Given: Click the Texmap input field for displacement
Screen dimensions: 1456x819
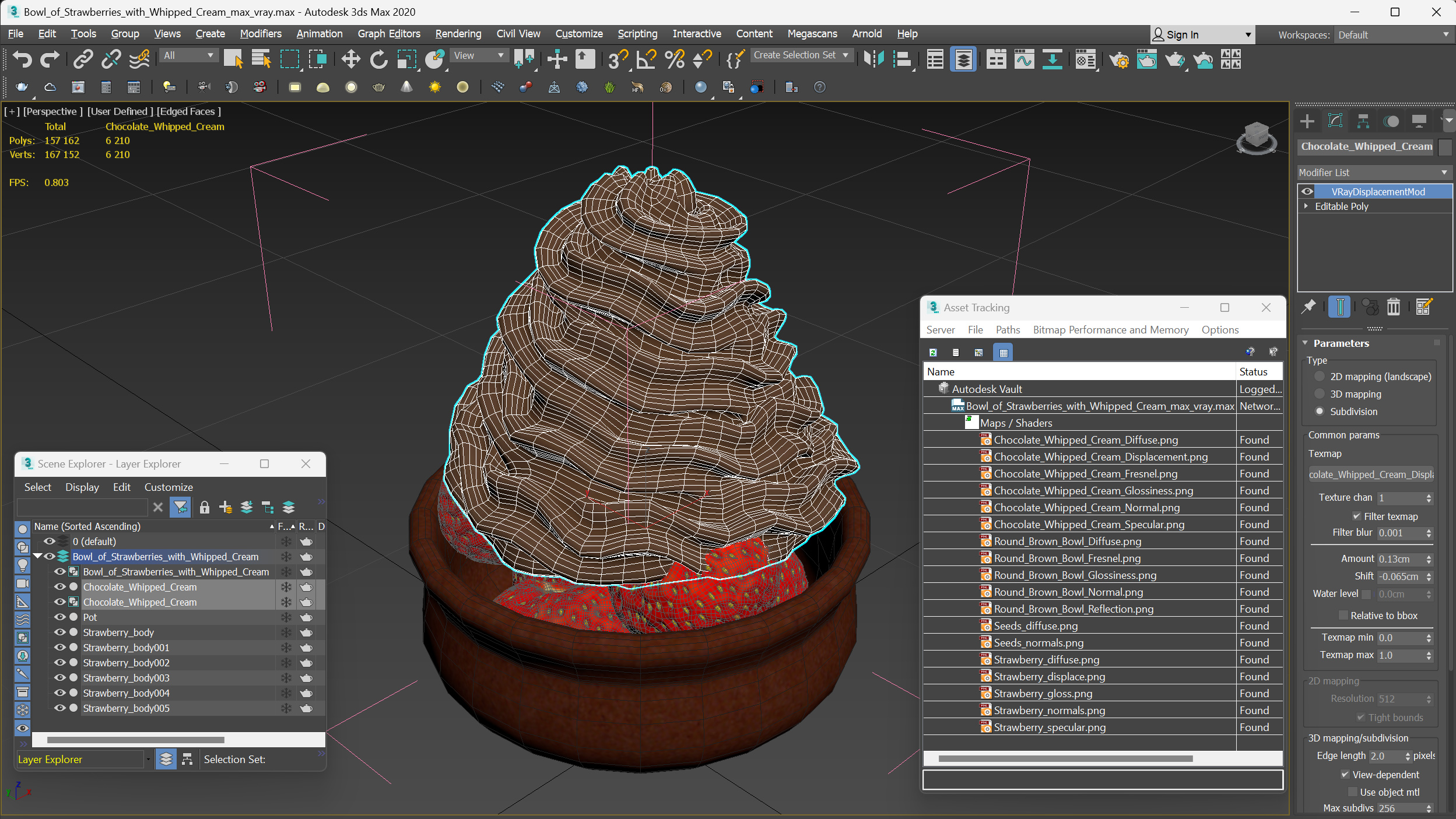Looking at the screenshot, I should pyautogui.click(x=1369, y=473).
